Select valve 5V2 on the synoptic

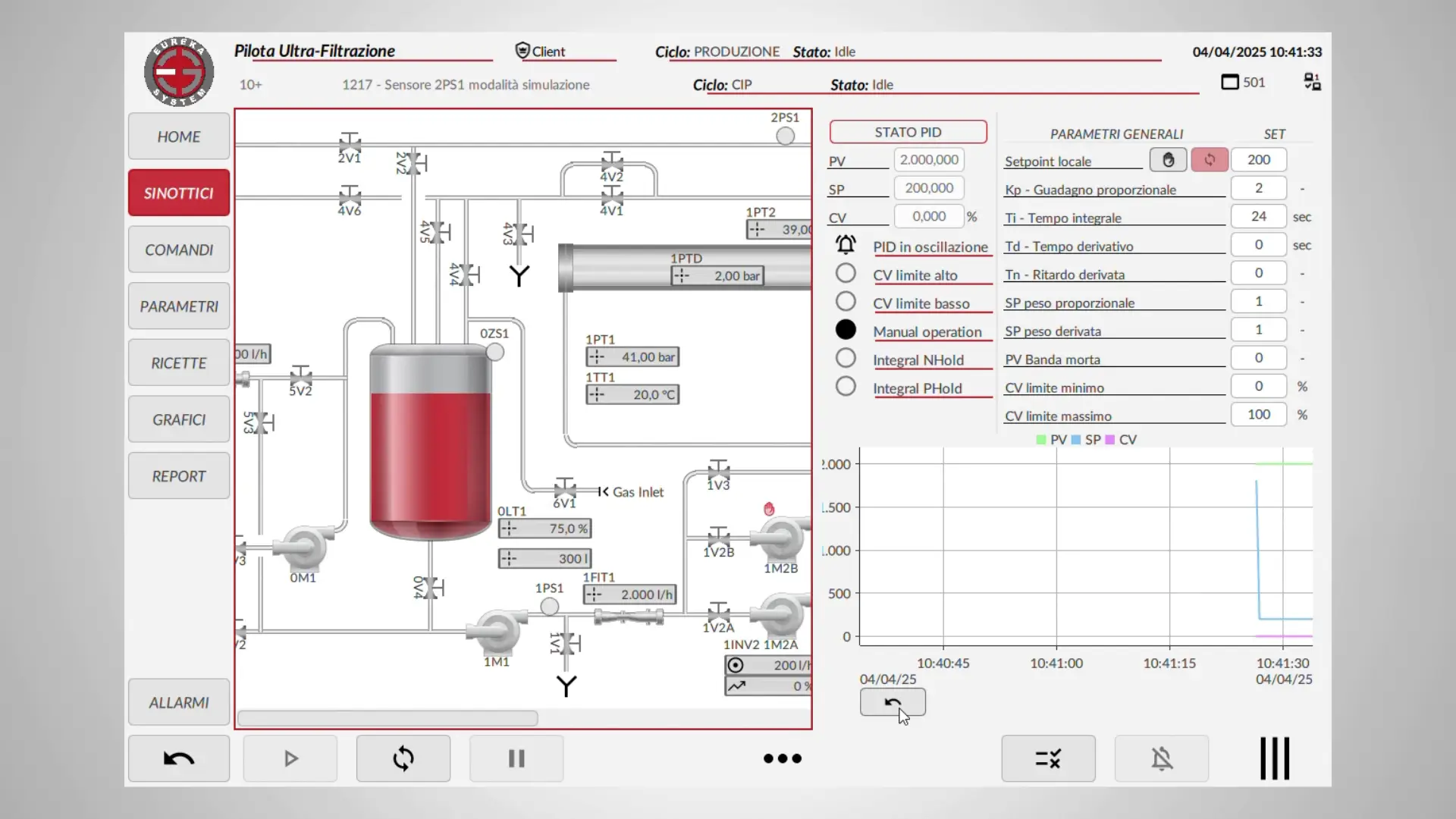(x=300, y=375)
